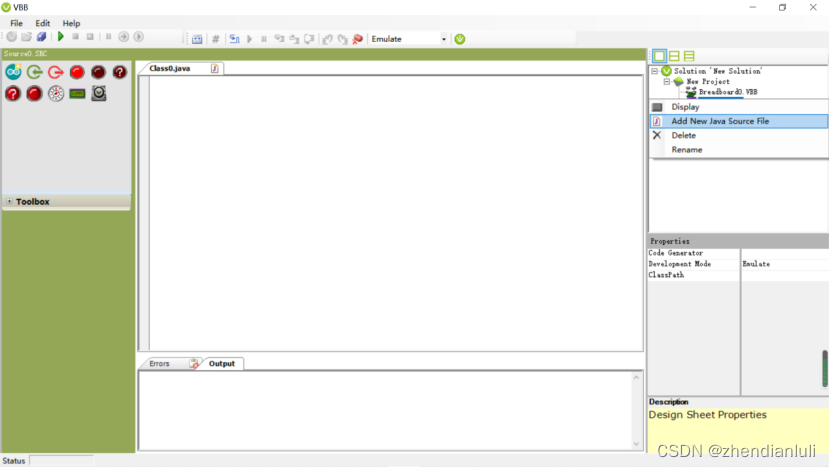Select the green LCD display component

[77, 94]
